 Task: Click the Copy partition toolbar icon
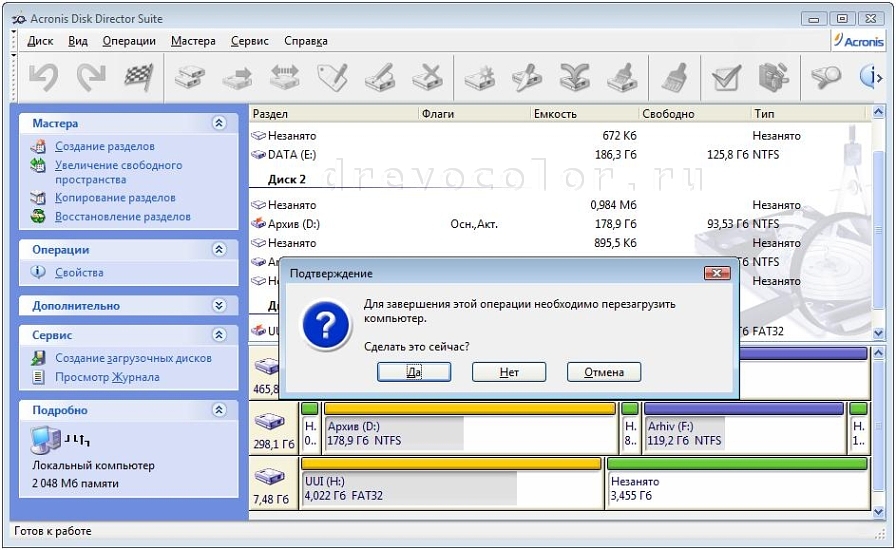pos(190,77)
